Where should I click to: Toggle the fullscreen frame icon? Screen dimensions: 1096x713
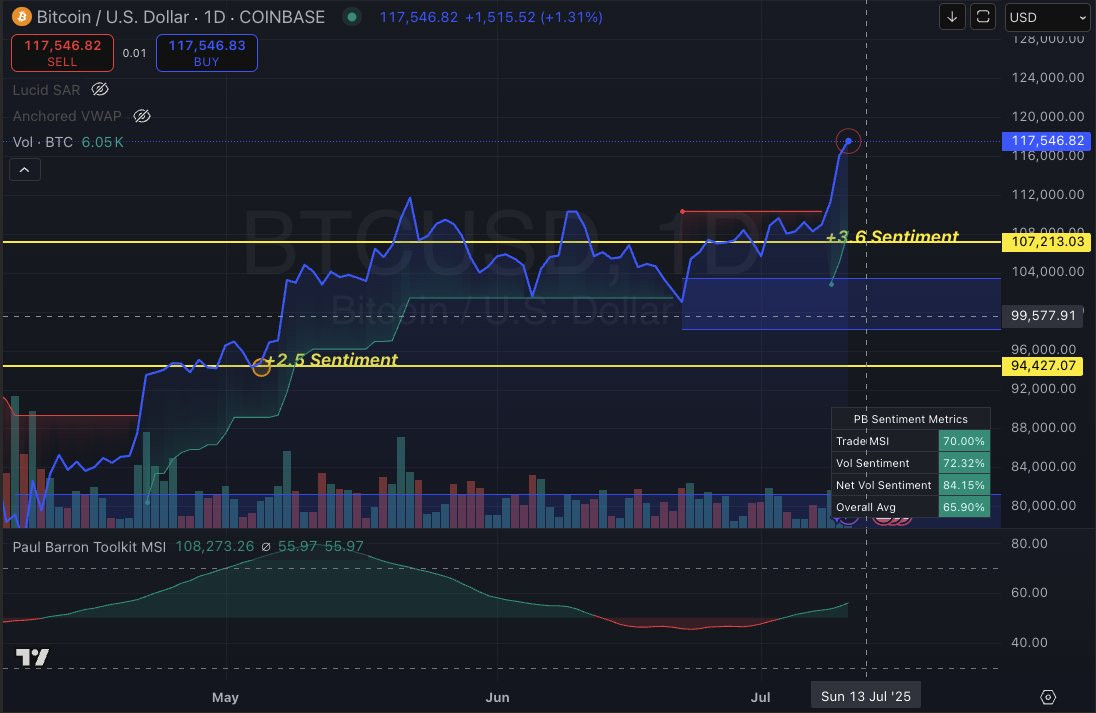tap(983, 17)
